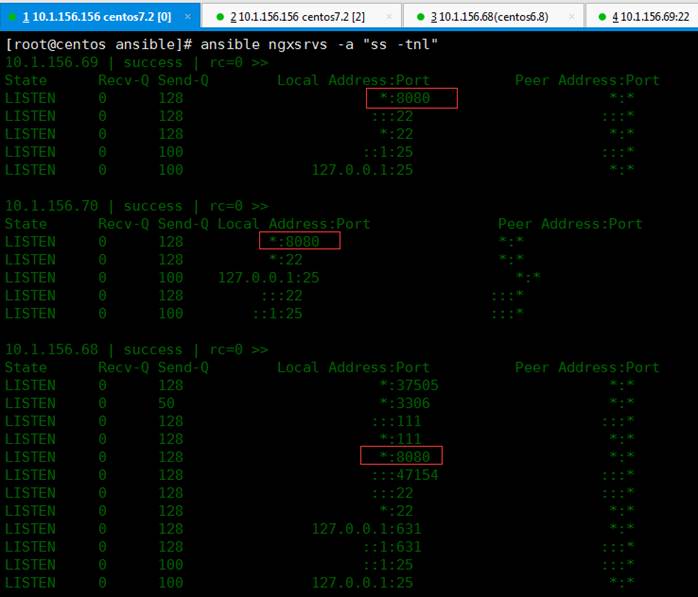698x597 pixels.
Task: Click *:8080 in the 10.1.156.68 output
Action: click(x=405, y=457)
